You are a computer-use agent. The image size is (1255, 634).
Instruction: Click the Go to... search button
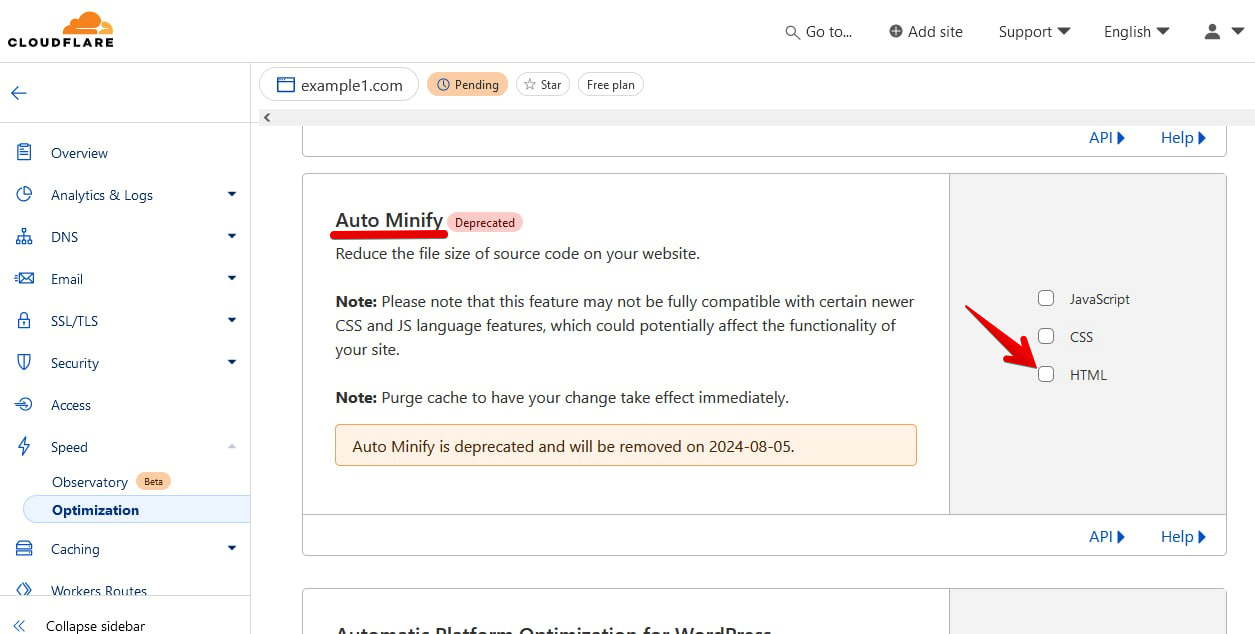click(x=819, y=32)
